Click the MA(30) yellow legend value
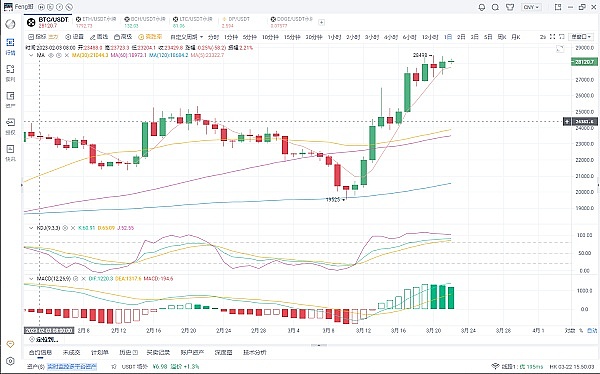Screen dimensions: 600x374 [x=90, y=55]
